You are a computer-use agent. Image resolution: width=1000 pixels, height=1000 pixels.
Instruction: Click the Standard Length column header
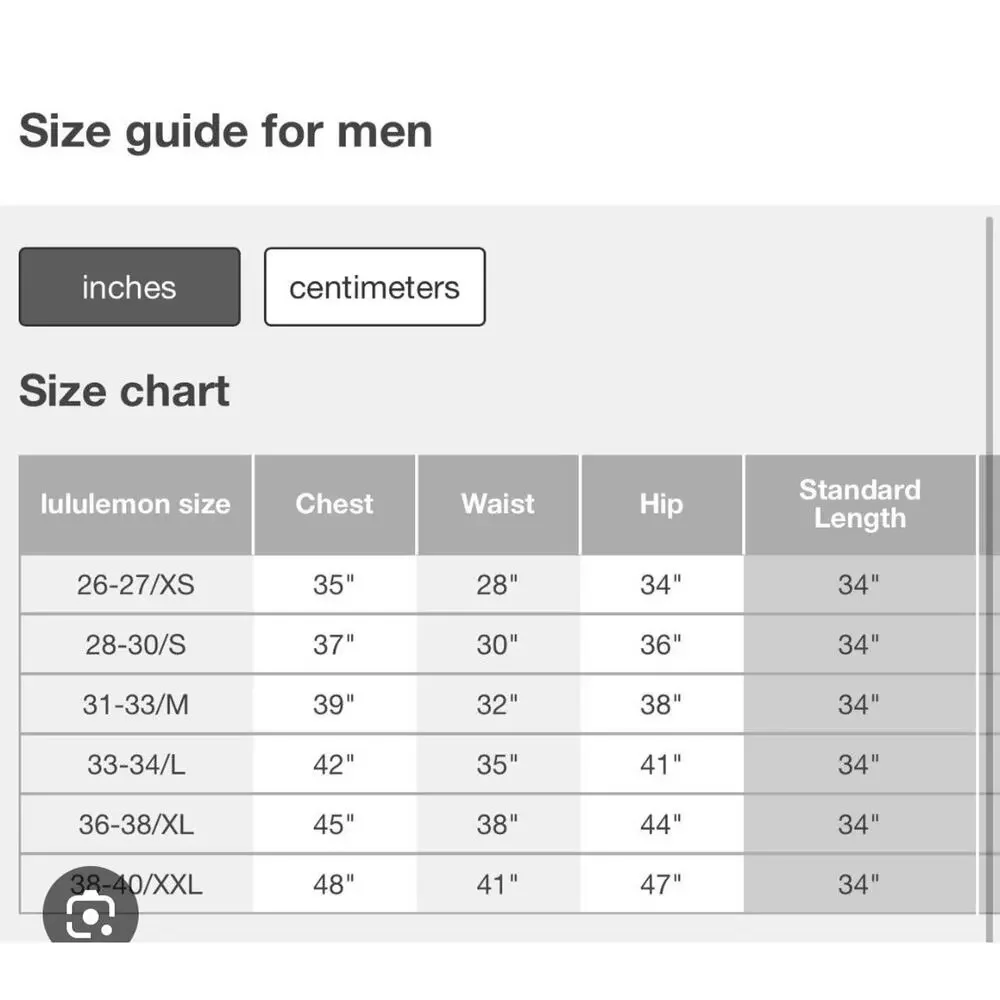coord(859,504)
